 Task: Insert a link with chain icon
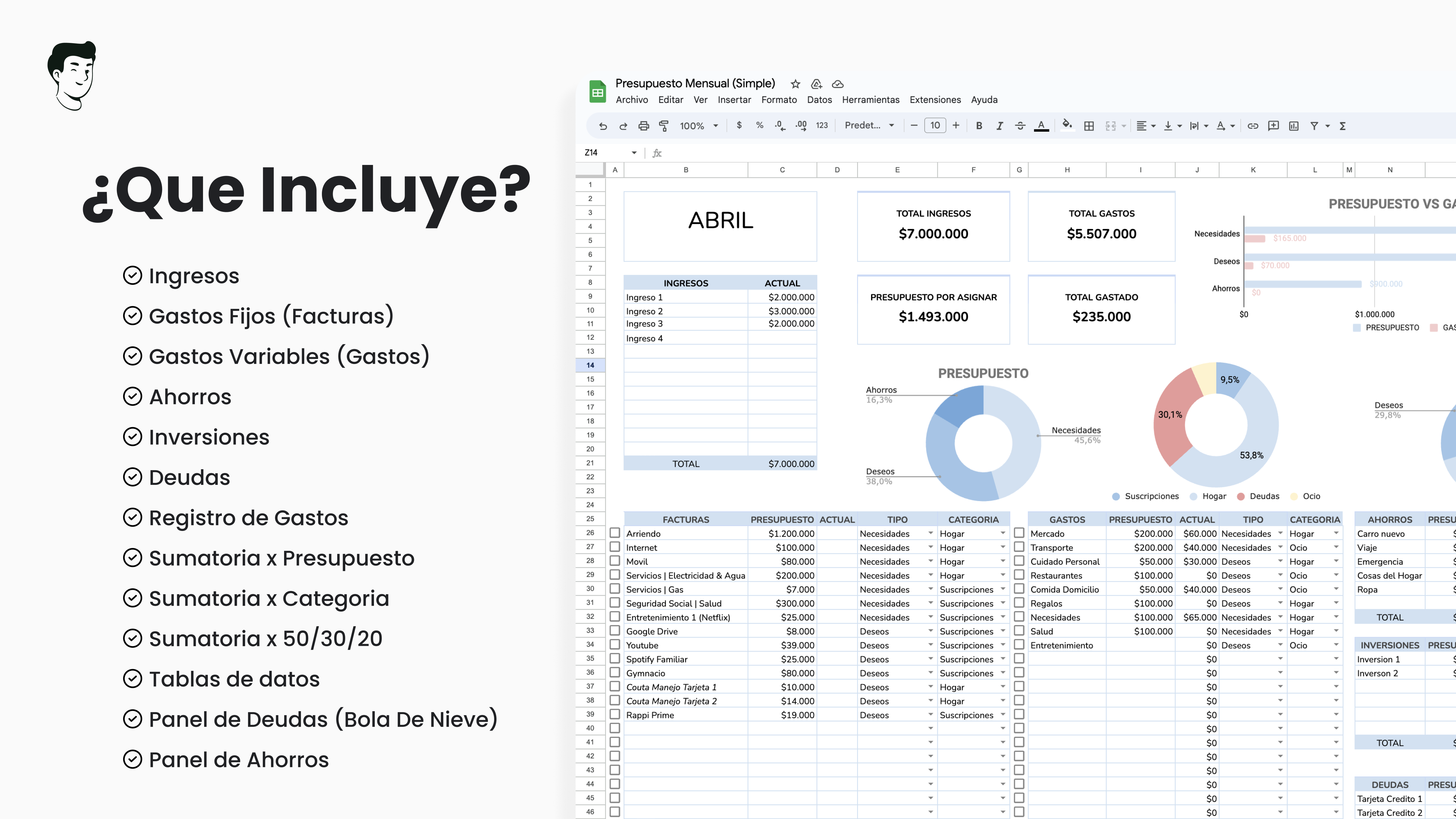(1252, 126)
